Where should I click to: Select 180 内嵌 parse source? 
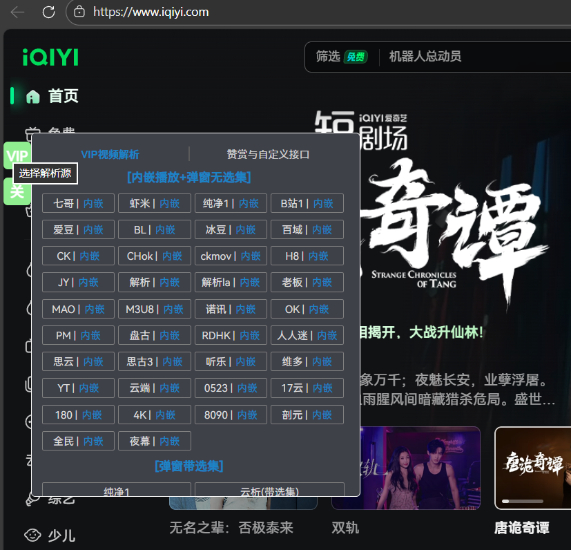point(78,415)
